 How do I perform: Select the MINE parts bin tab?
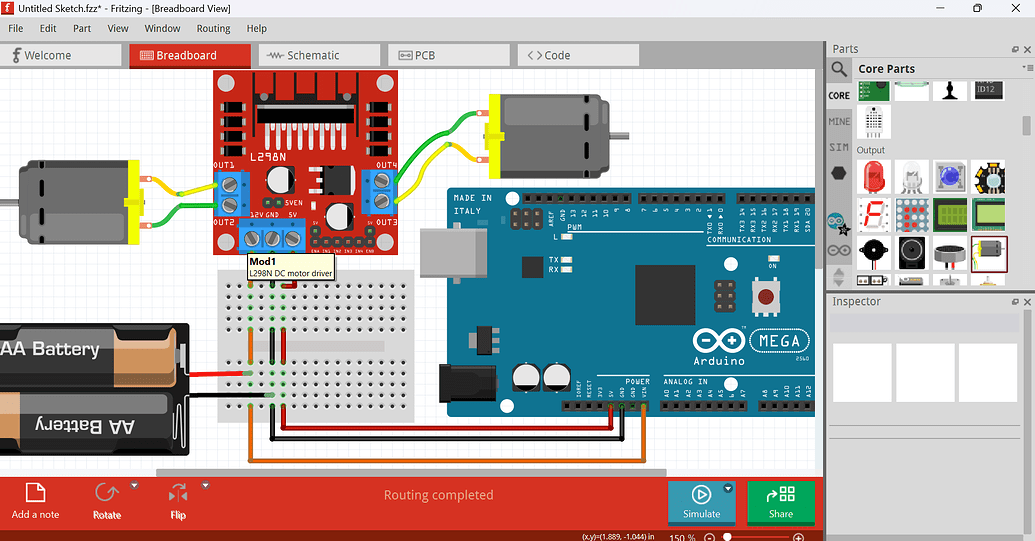pyautogui.click(x=839, y=121)
